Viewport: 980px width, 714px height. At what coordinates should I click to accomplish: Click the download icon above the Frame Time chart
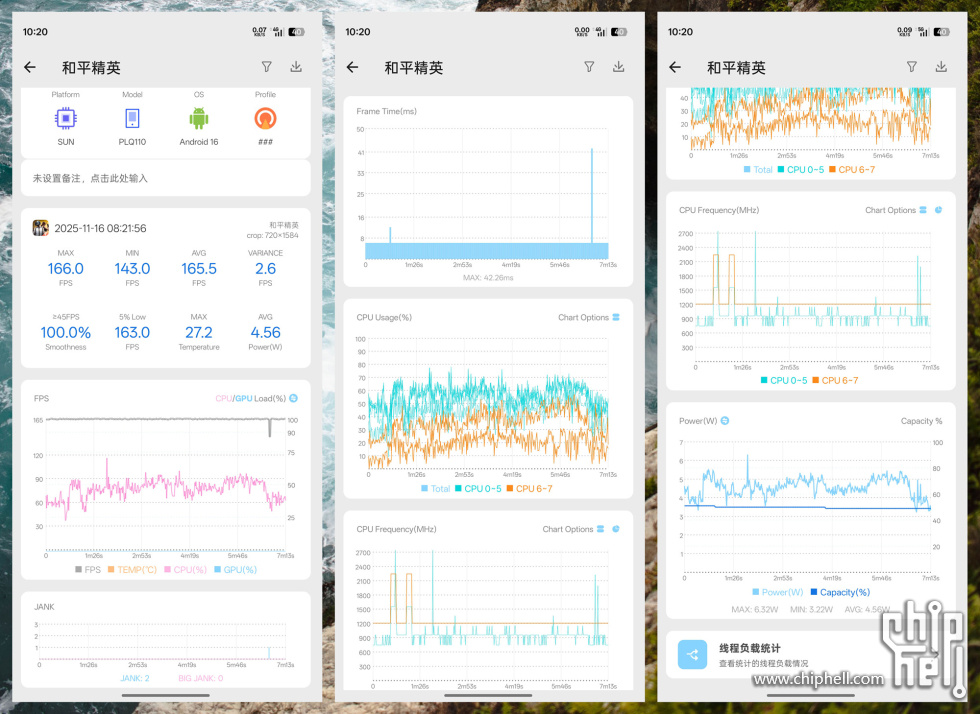[618, 67]
